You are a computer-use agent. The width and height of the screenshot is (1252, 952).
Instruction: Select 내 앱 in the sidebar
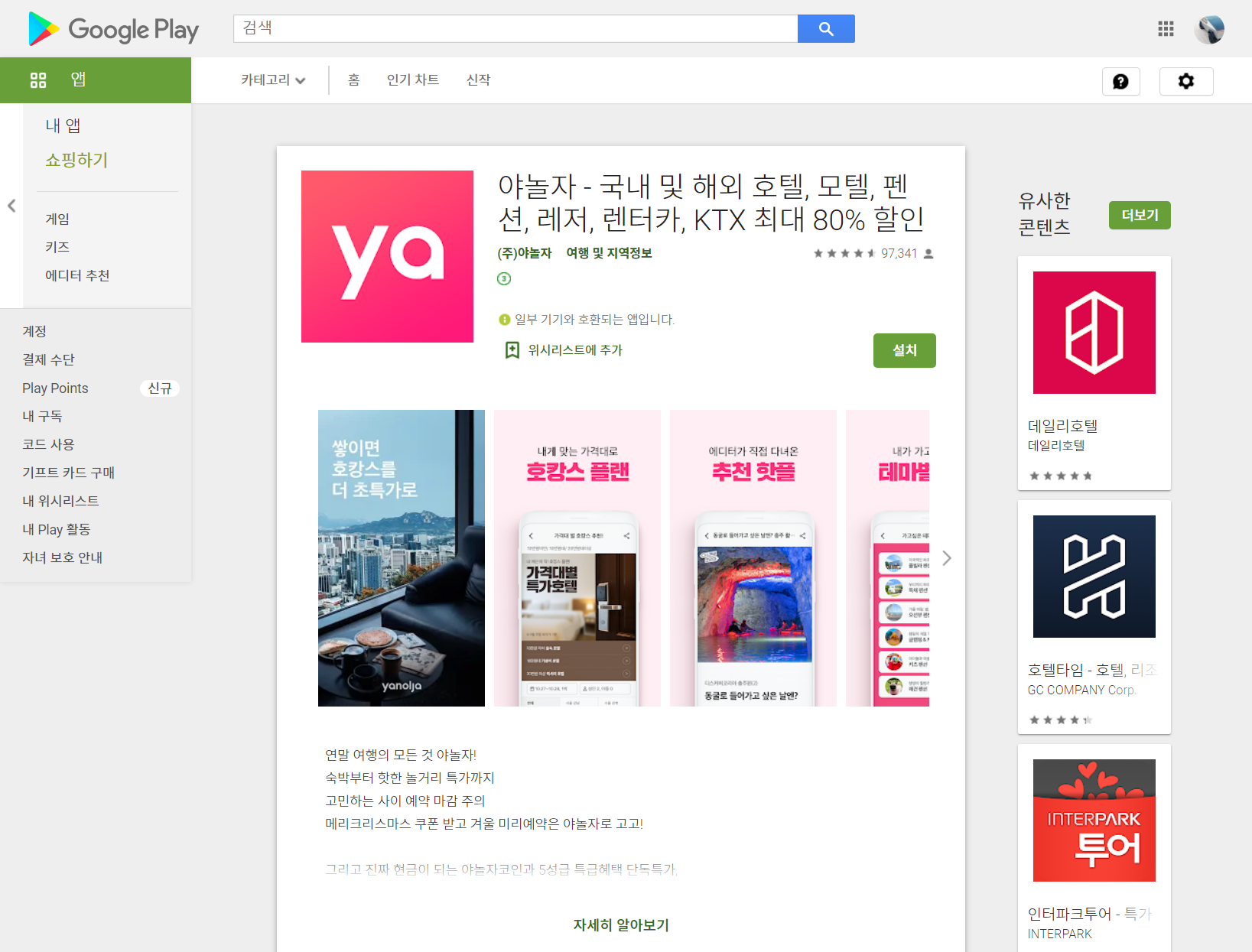63,125
